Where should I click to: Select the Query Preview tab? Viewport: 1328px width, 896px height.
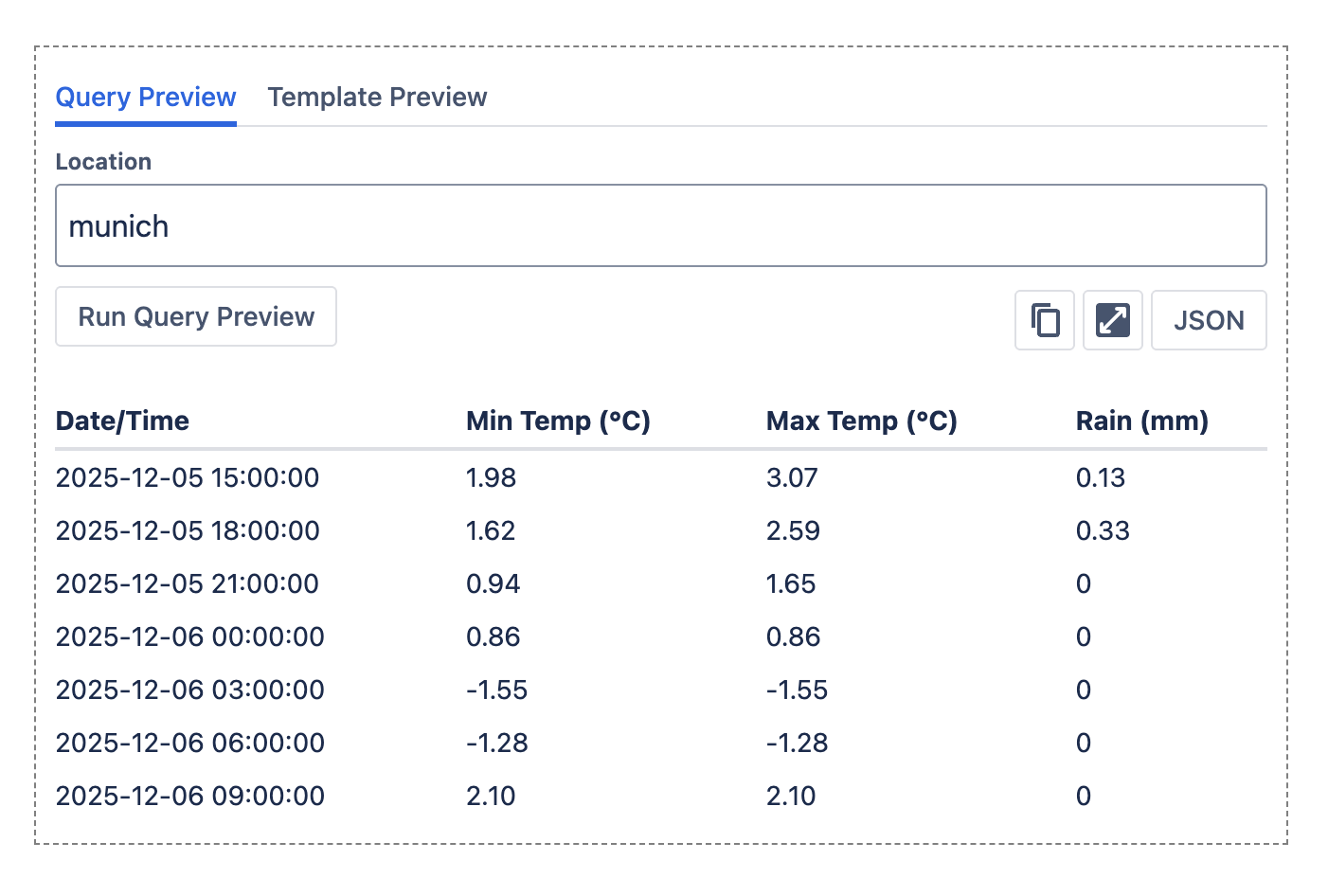[x=145, y=97]
